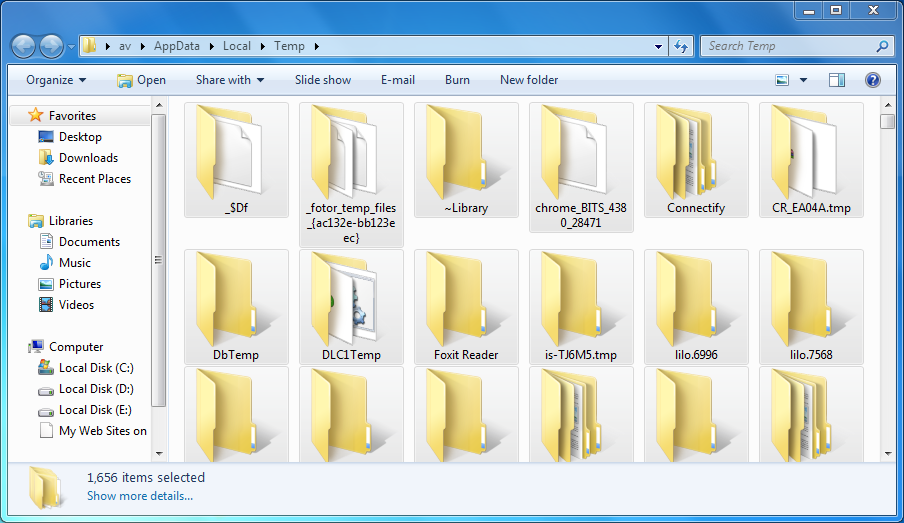Open the Connectify folder
The width and height of the screenshot is (904, 523).
tap(696, 160)
